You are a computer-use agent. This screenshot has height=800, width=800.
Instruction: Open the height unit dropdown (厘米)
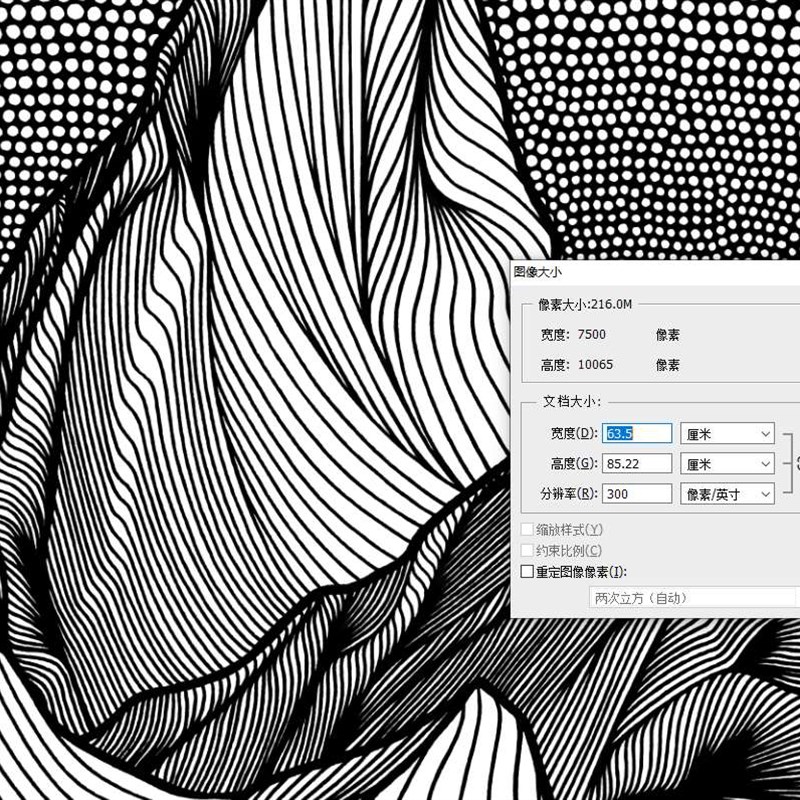click(727, 464)
